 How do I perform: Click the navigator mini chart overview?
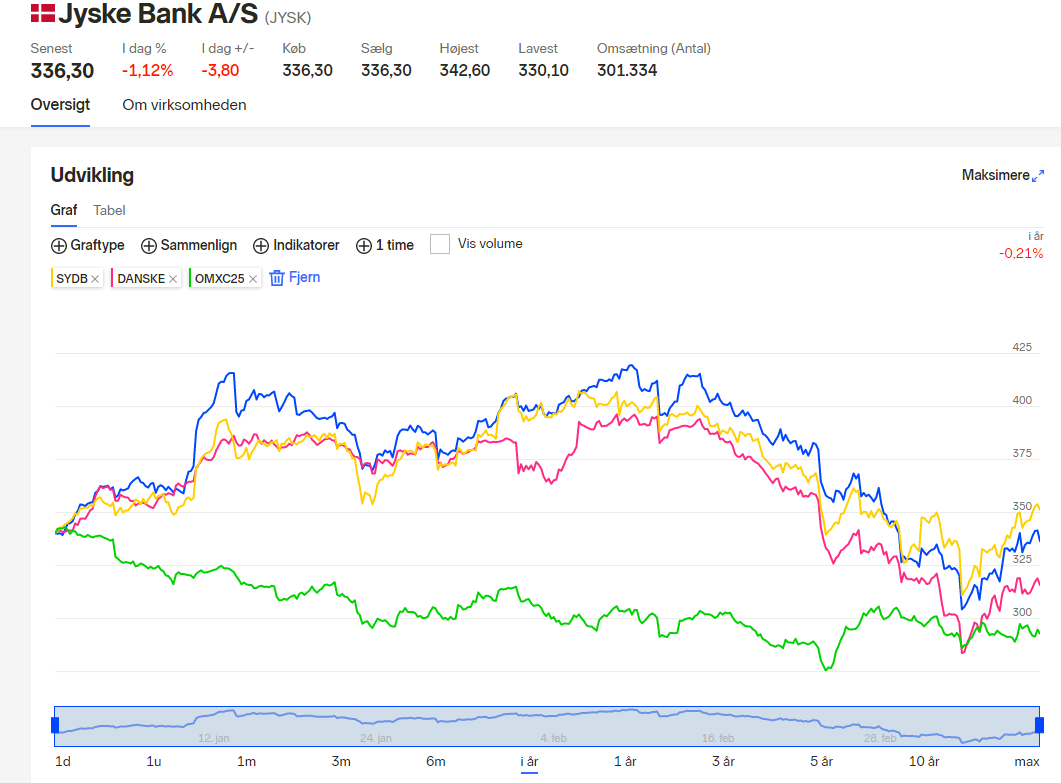click(x=547, y=726)
